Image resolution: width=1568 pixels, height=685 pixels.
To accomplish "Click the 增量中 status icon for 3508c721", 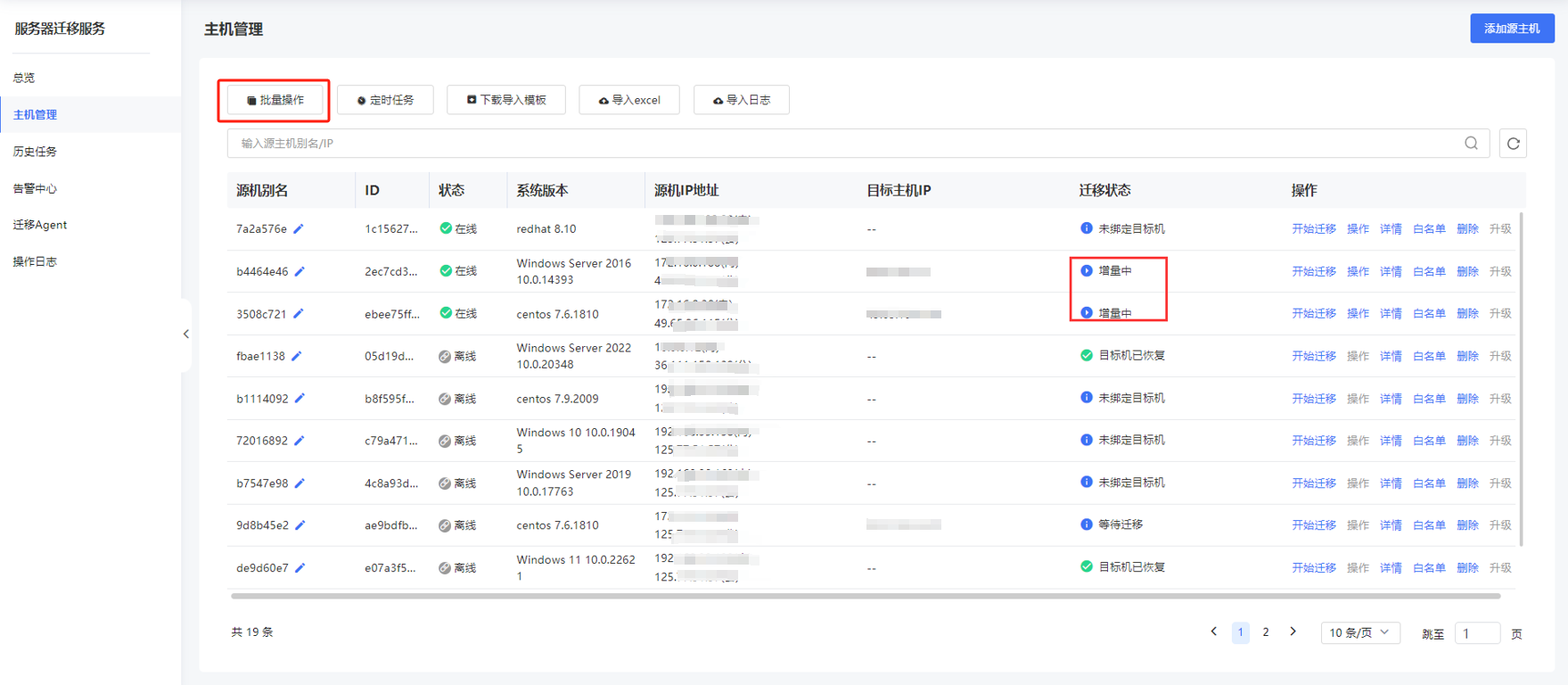I will [1086, 313].
